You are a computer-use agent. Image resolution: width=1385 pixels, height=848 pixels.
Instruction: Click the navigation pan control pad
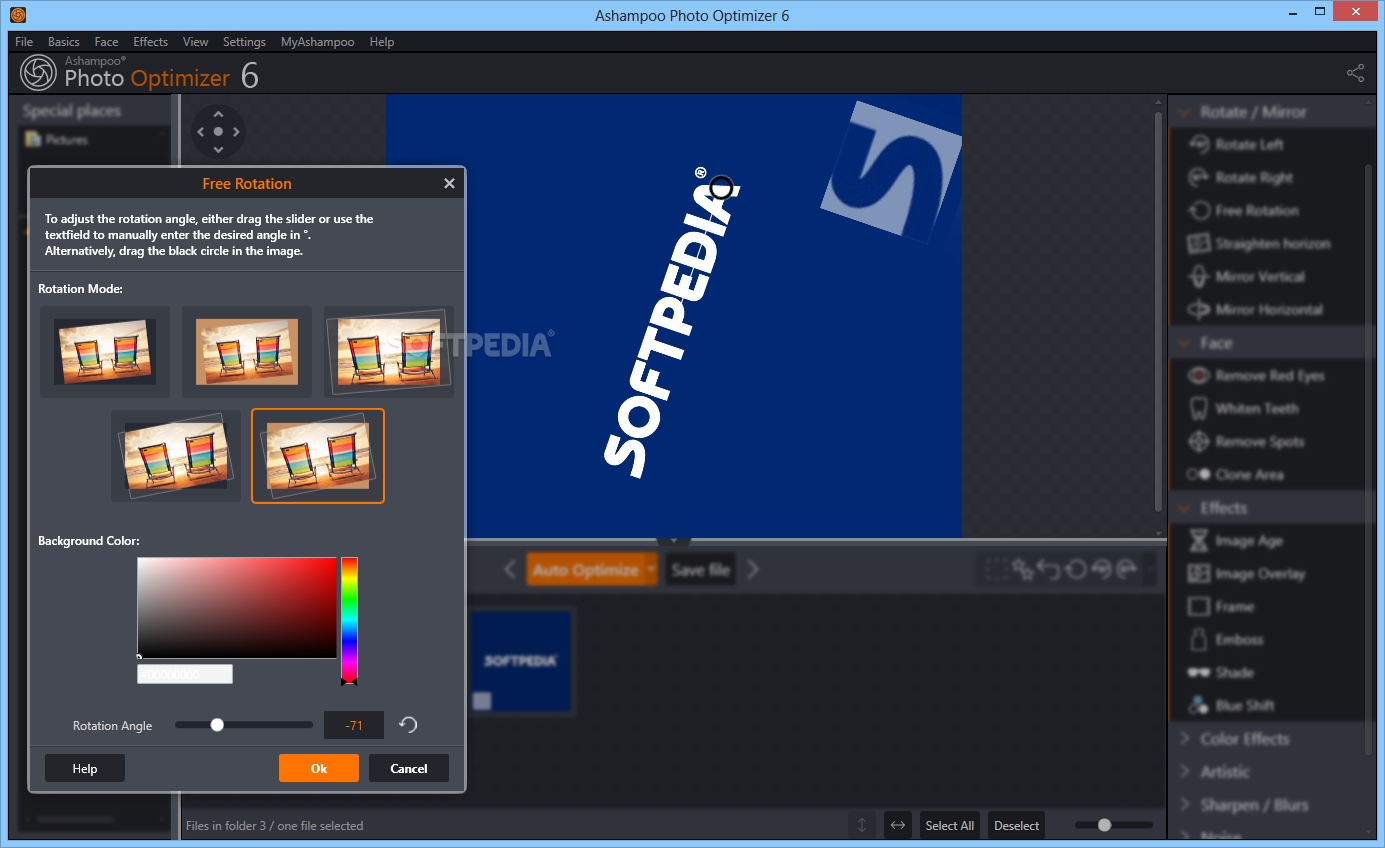[x=218, y=131]
